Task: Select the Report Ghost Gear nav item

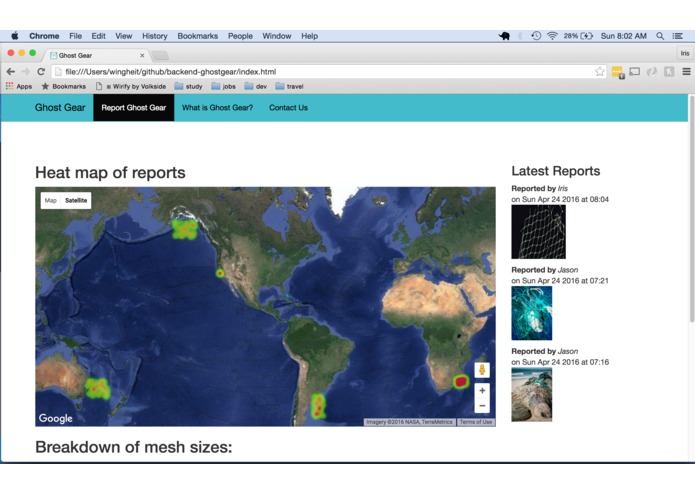Action: pyautogui.click(x=133, y=107)
